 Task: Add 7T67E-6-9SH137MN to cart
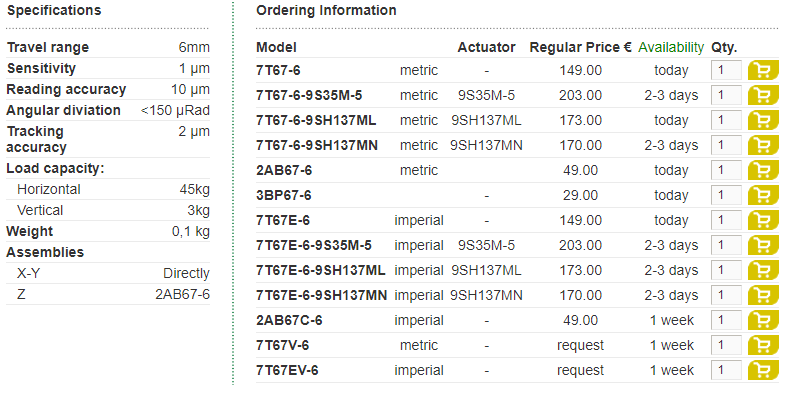pyautogui.click(x=763, y=295)
